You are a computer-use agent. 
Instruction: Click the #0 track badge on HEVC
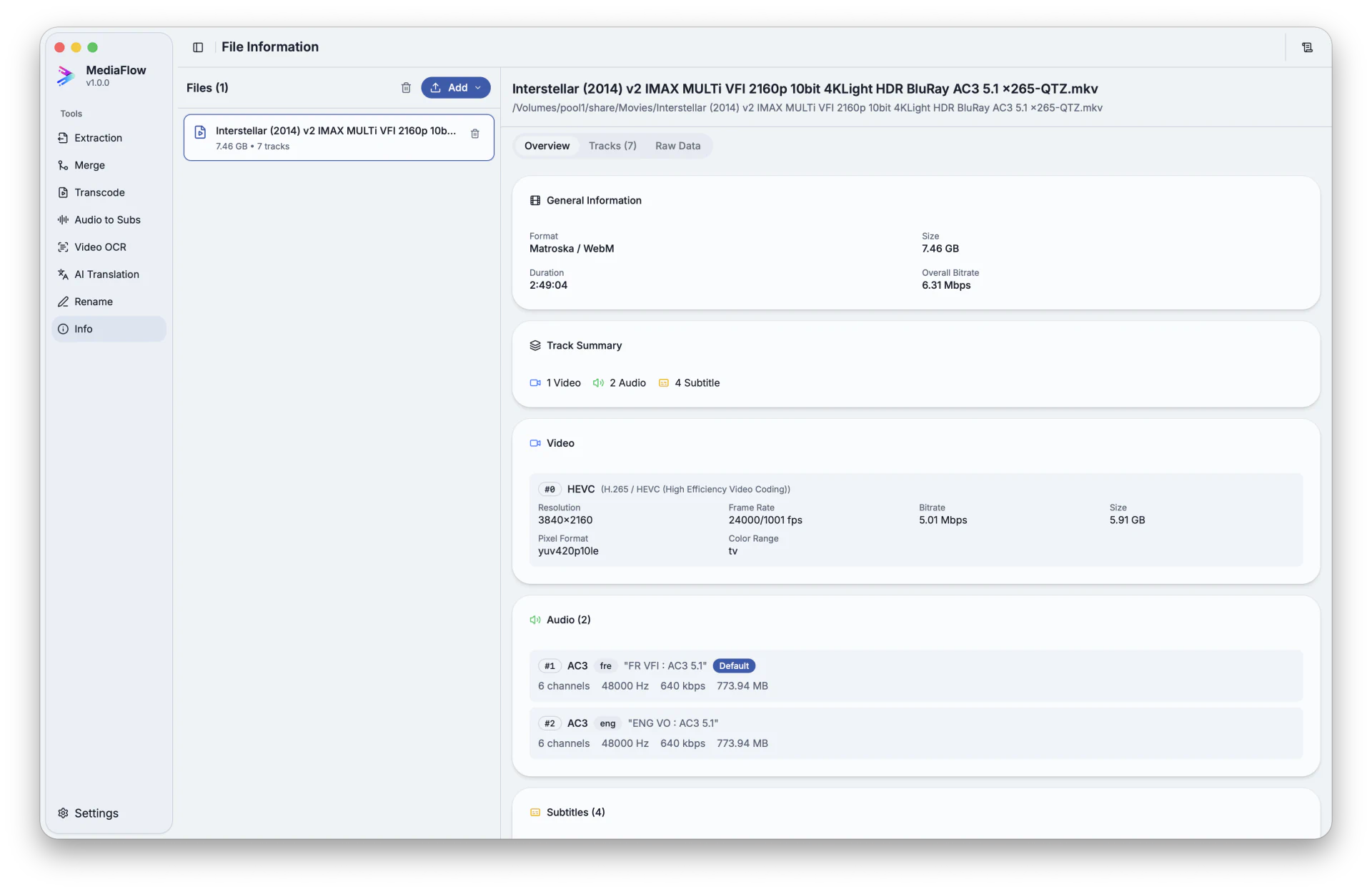tap(550, 490)
